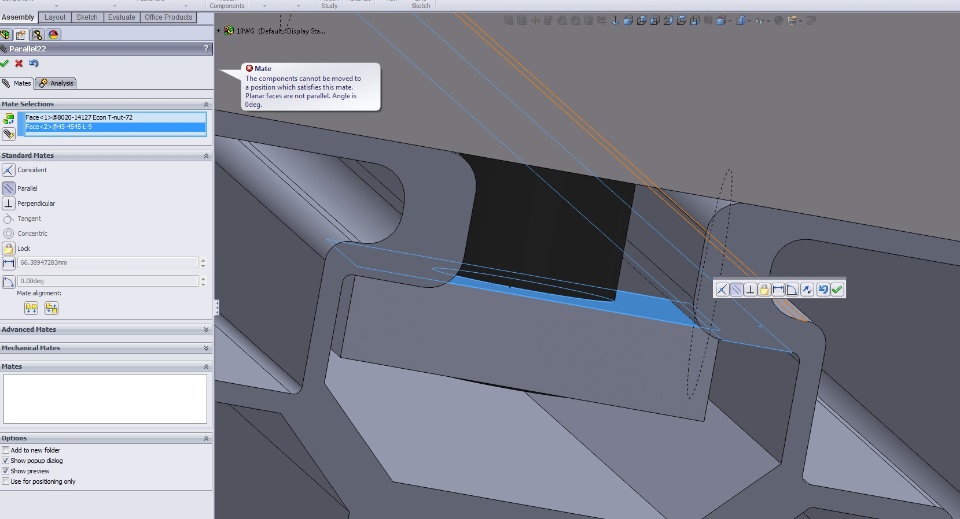Flip mate alignment in the floating toolbar
The height and width of the screenshot is (519, 960).
[807, 289]
